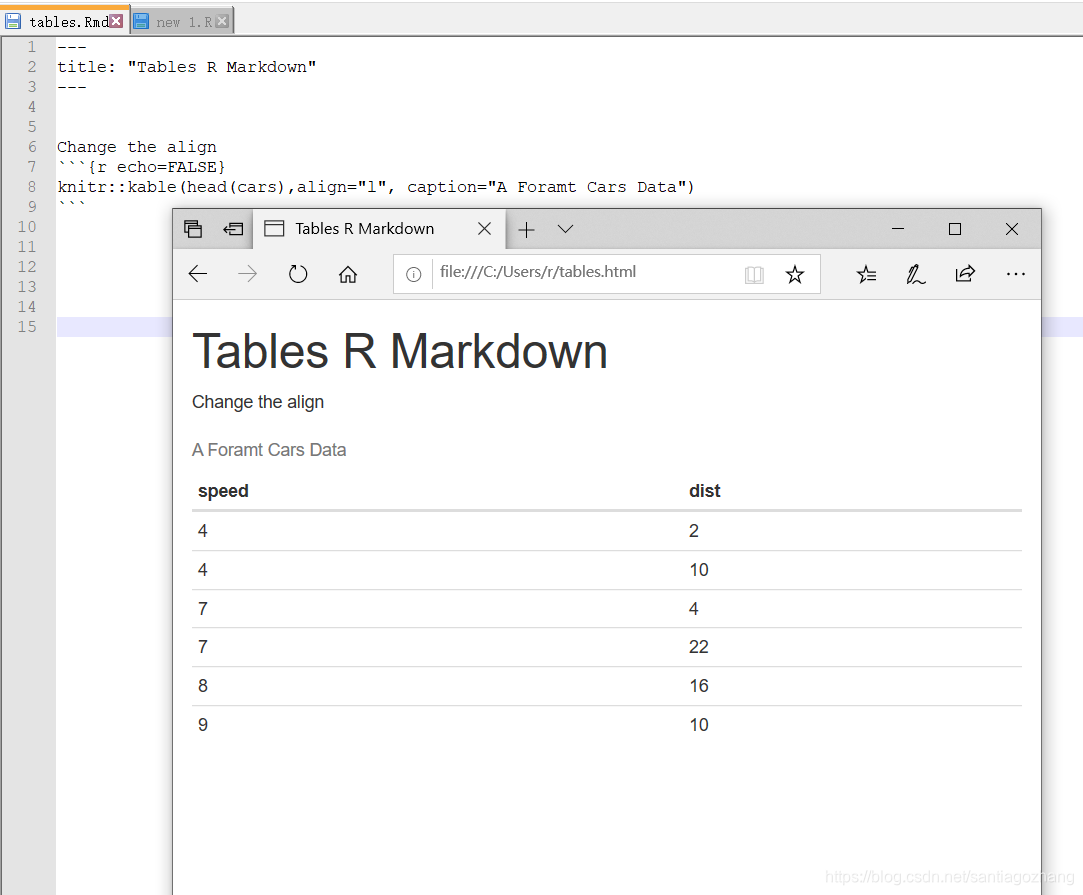Viewport: 1083px width, 895px height.
Task: Click dist value 2 in table
Action: click(x=693, y=531)
